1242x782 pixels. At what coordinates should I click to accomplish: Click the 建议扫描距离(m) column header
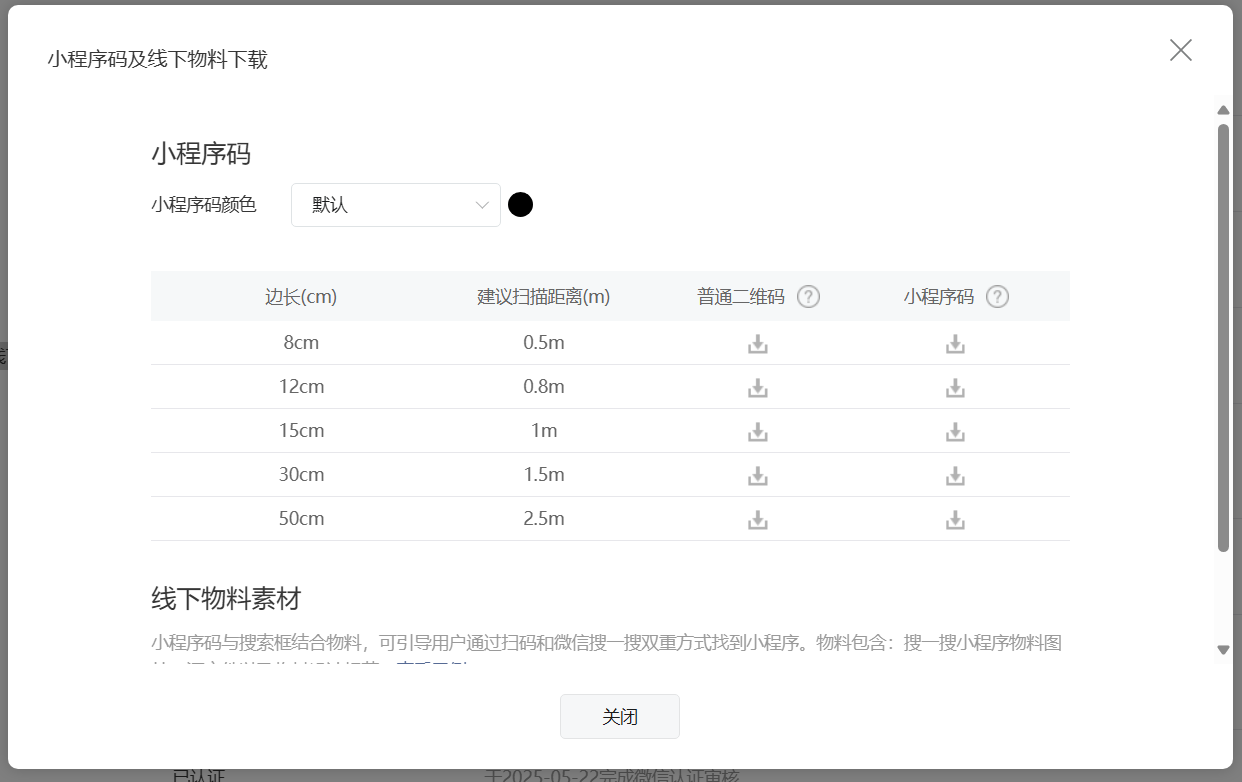point(544,297)
